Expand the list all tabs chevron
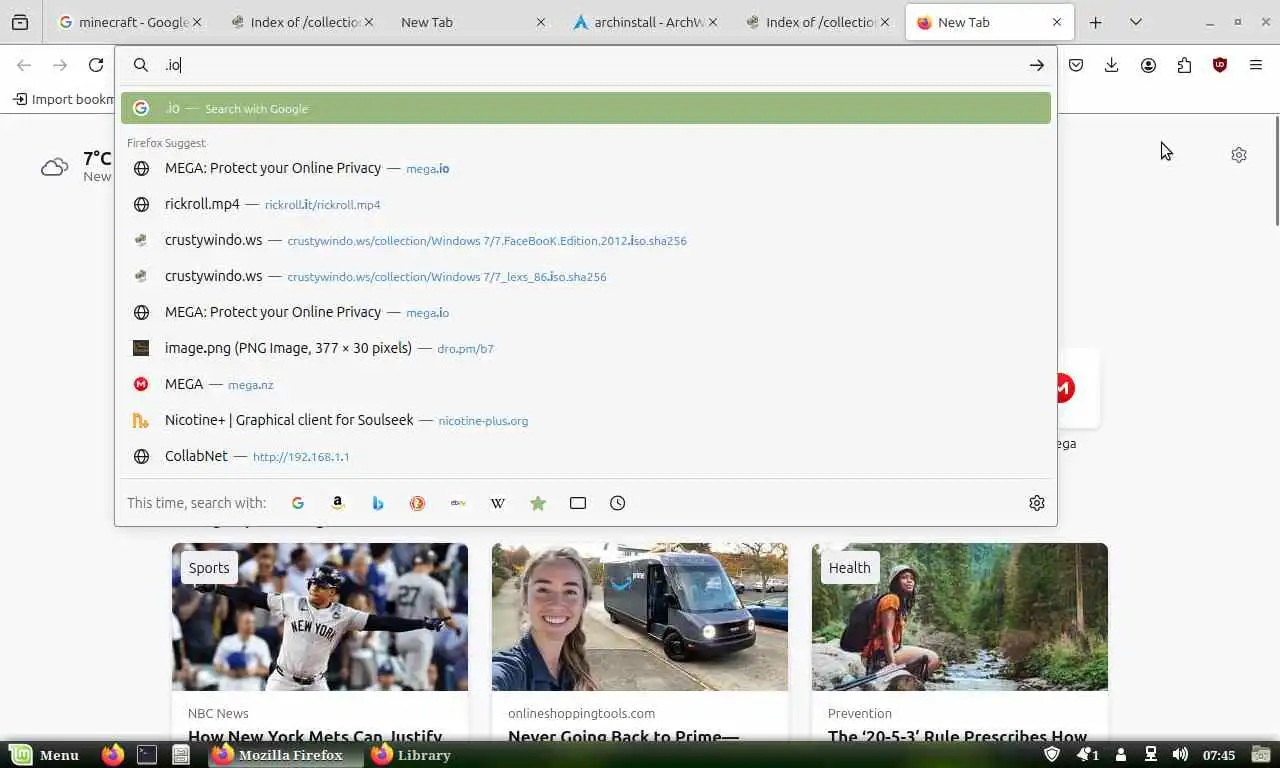The image size is (1280, 768). point(1136,22)
